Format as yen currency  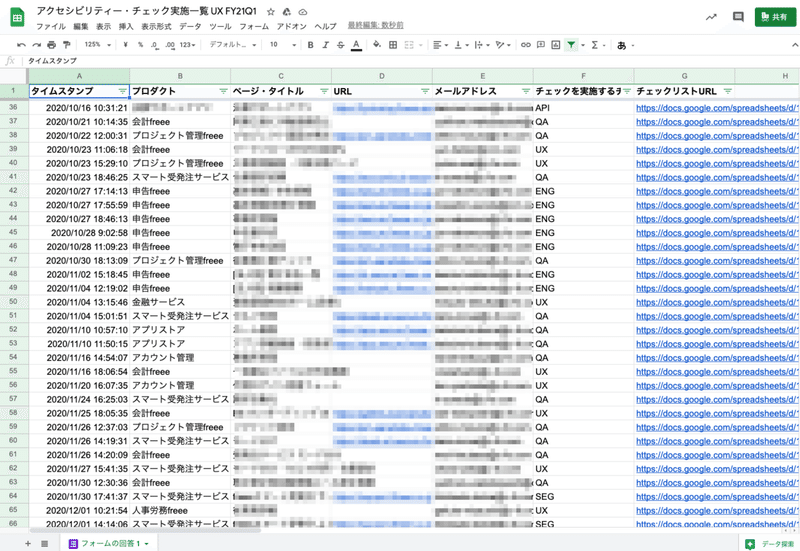125,45
